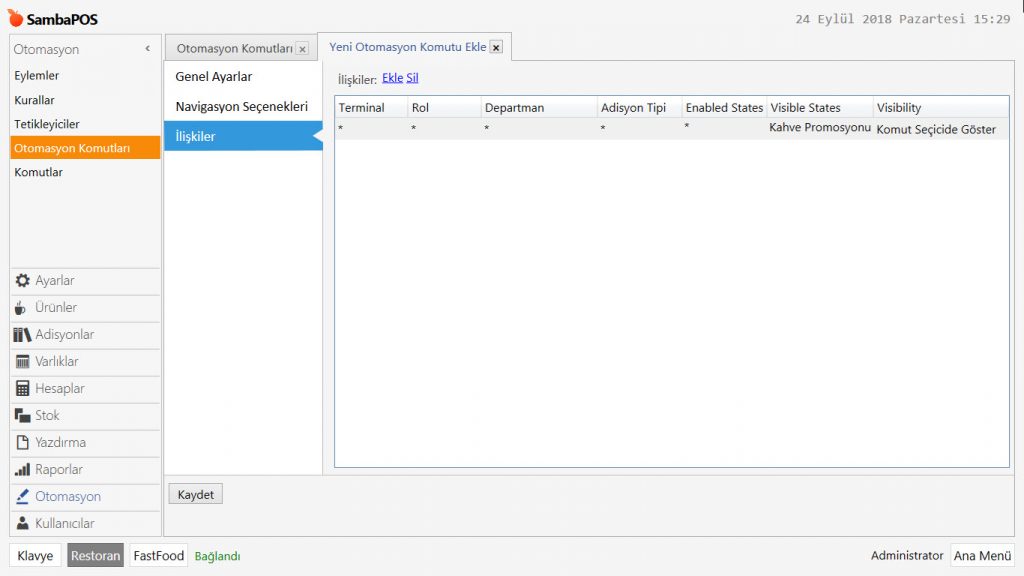Click the Sil link to delete mapping
Screen dimensions: 1024x576
(x=412, y=78)
